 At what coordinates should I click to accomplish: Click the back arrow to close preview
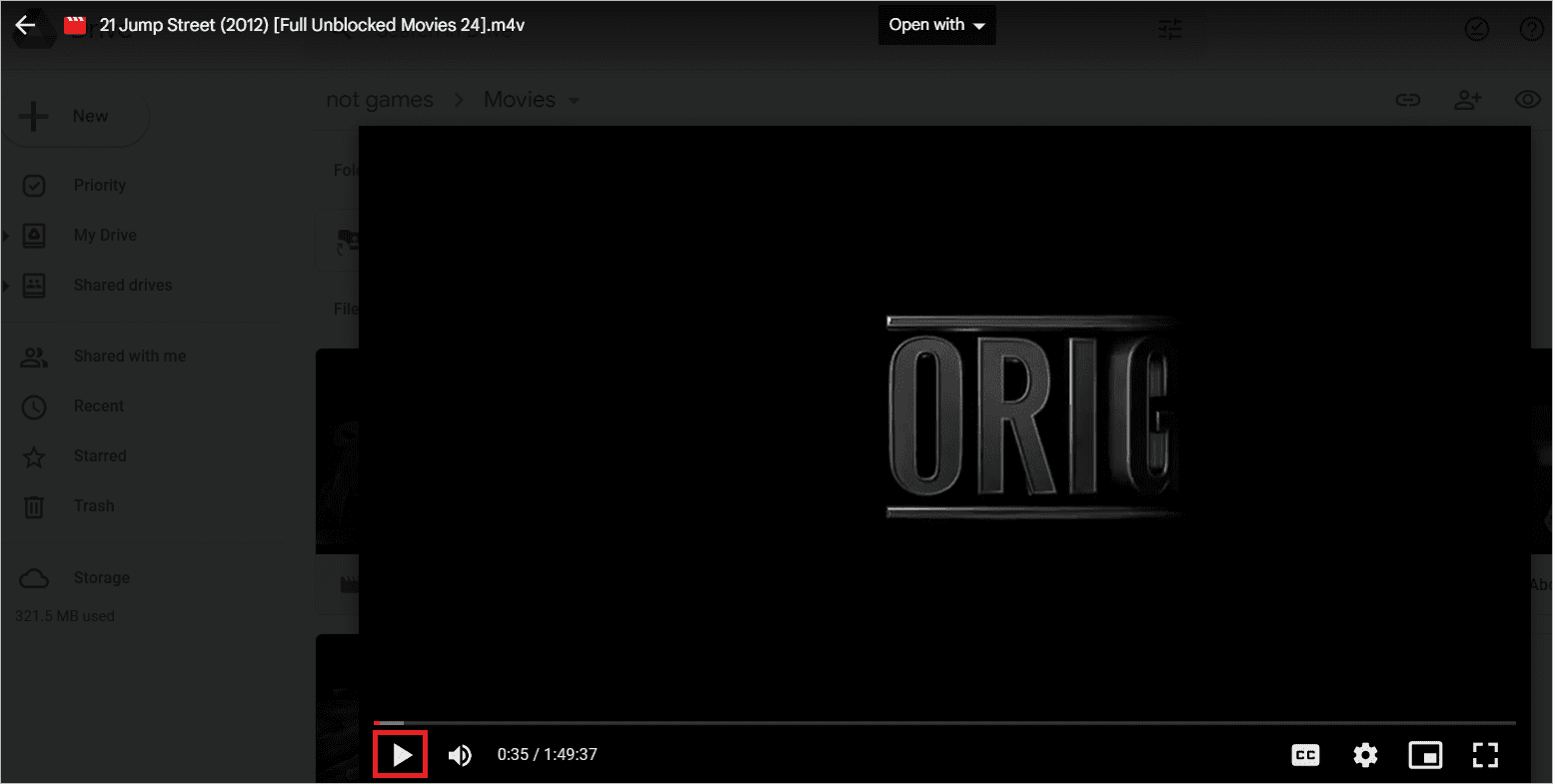[x=25, y=25]
